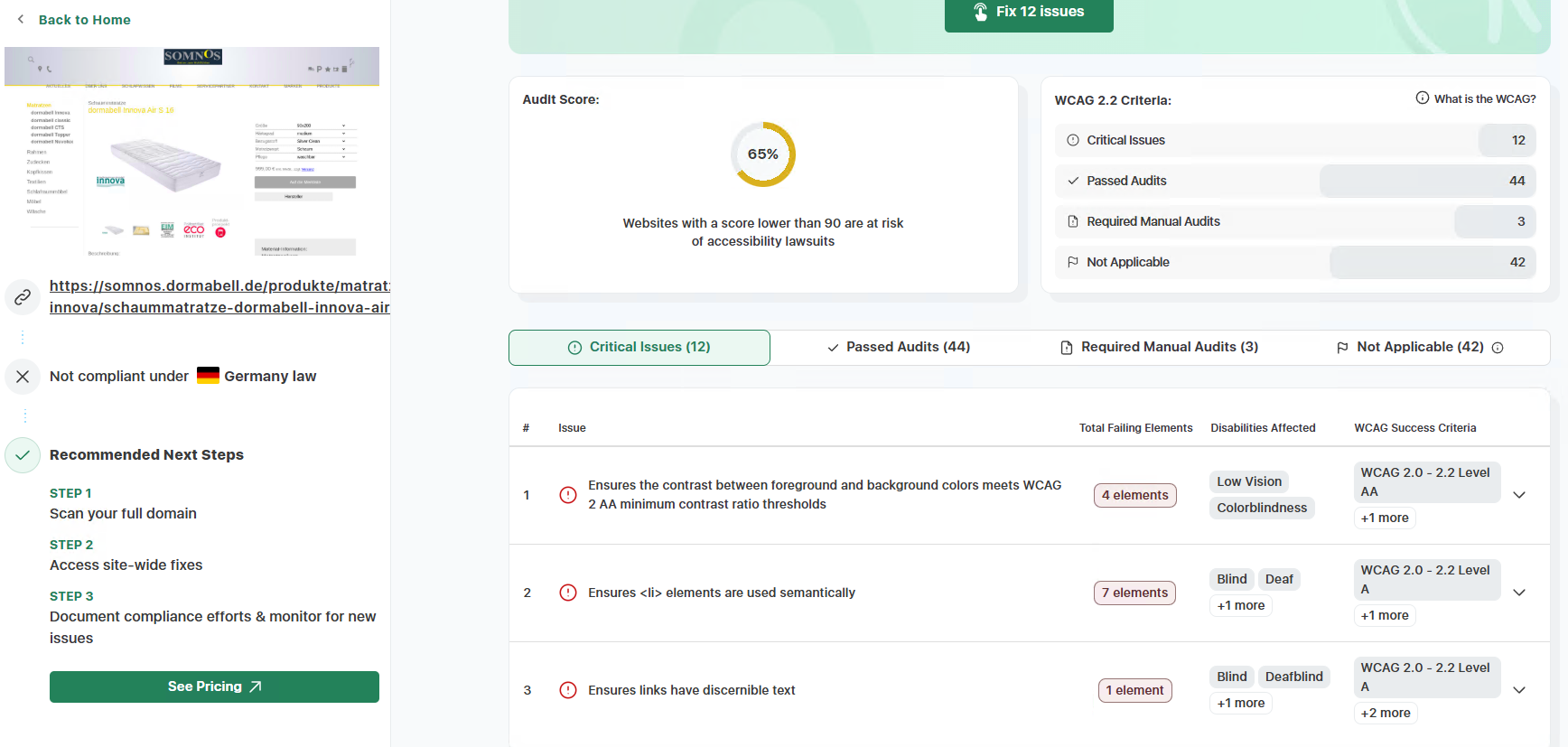Click the scanned website preview thumbnail
1568x747 pixels.
[x=191, y=152]
